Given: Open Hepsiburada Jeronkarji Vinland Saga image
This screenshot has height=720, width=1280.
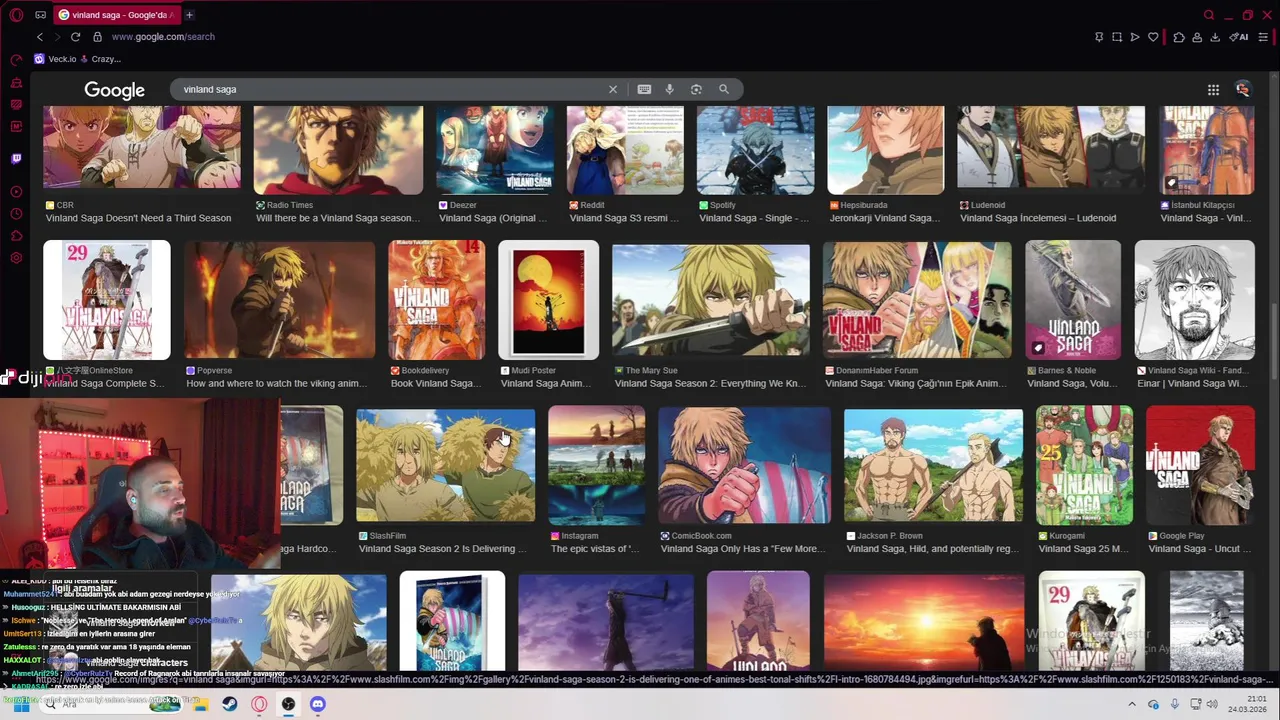Looking at the screenshot, I should pos(885,150).
